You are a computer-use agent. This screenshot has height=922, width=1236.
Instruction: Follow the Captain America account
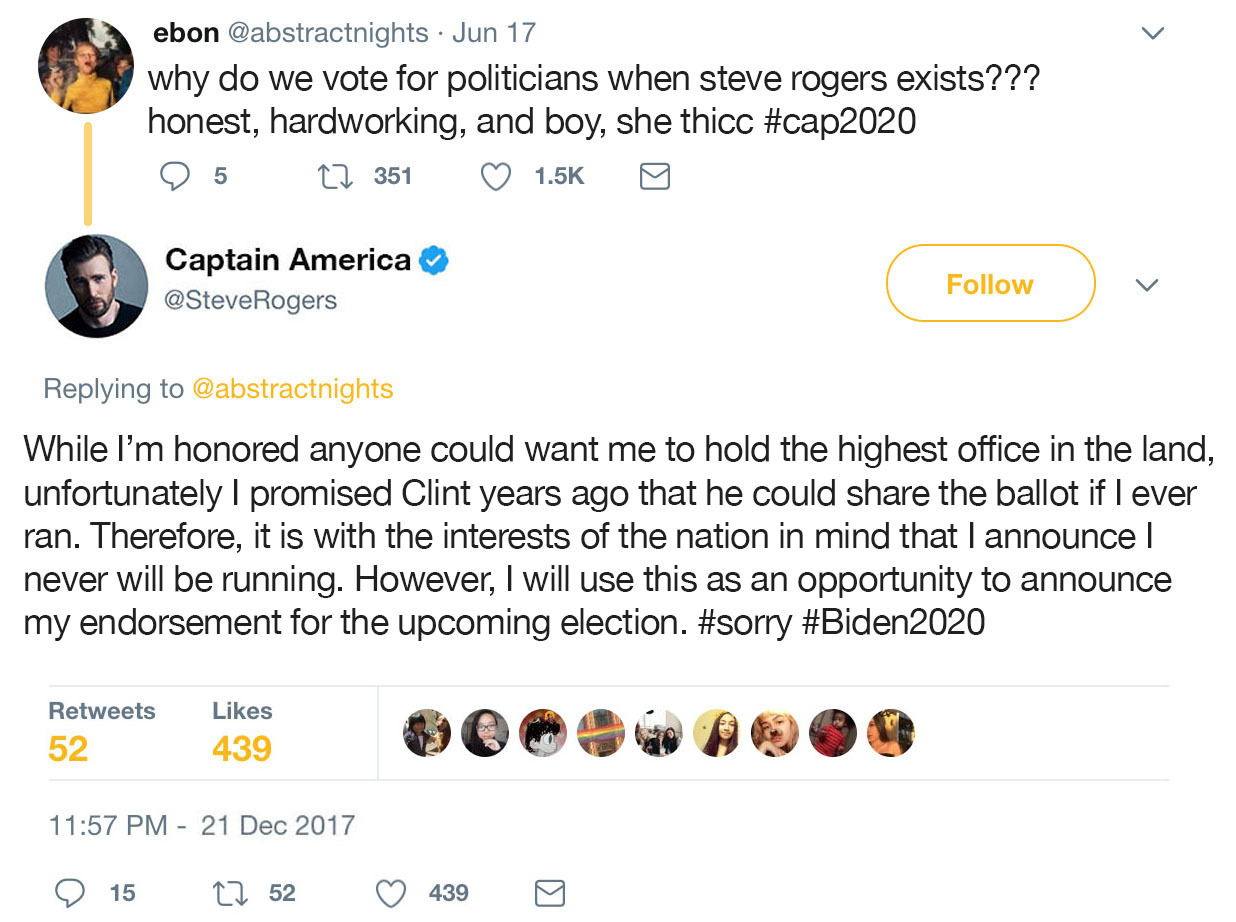pos(990,284)
